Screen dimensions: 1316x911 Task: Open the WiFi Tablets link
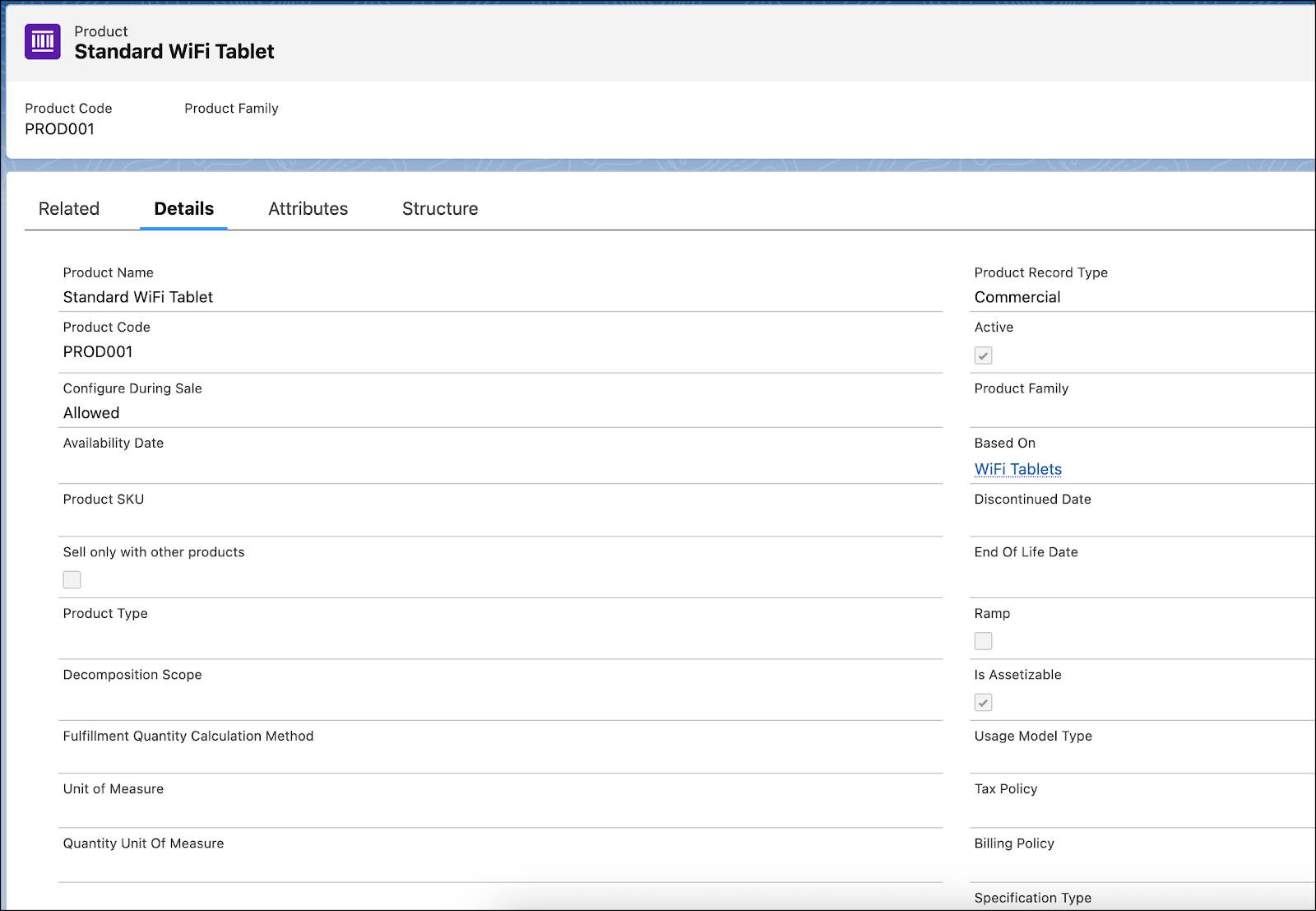1017,469
